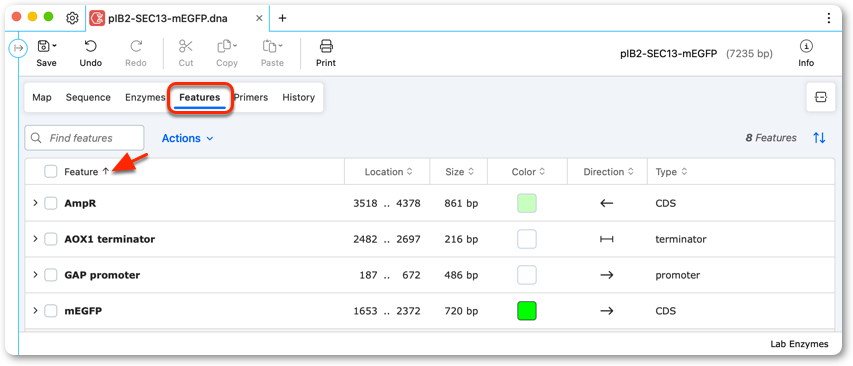Open the Actions dropdown
This screenshot has width=853, height=366.
(x=188, y=138)
